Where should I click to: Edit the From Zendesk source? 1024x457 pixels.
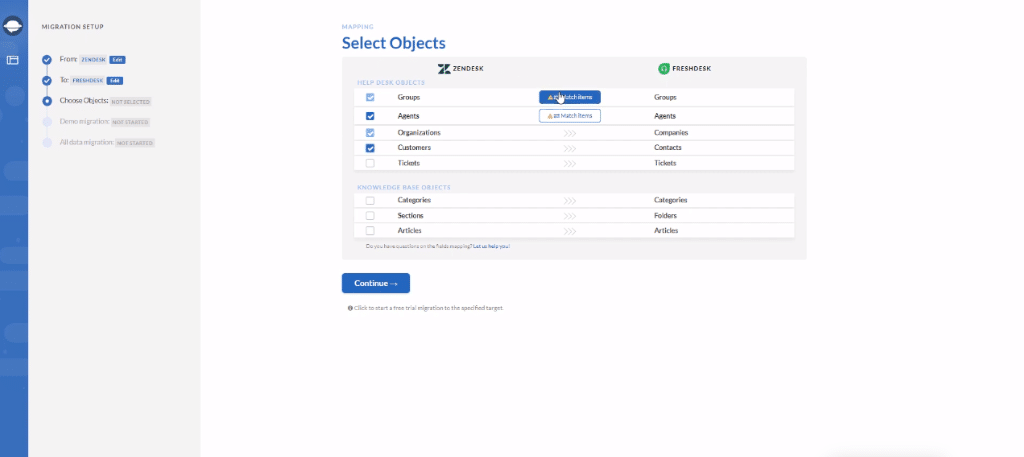coord(117,59)
